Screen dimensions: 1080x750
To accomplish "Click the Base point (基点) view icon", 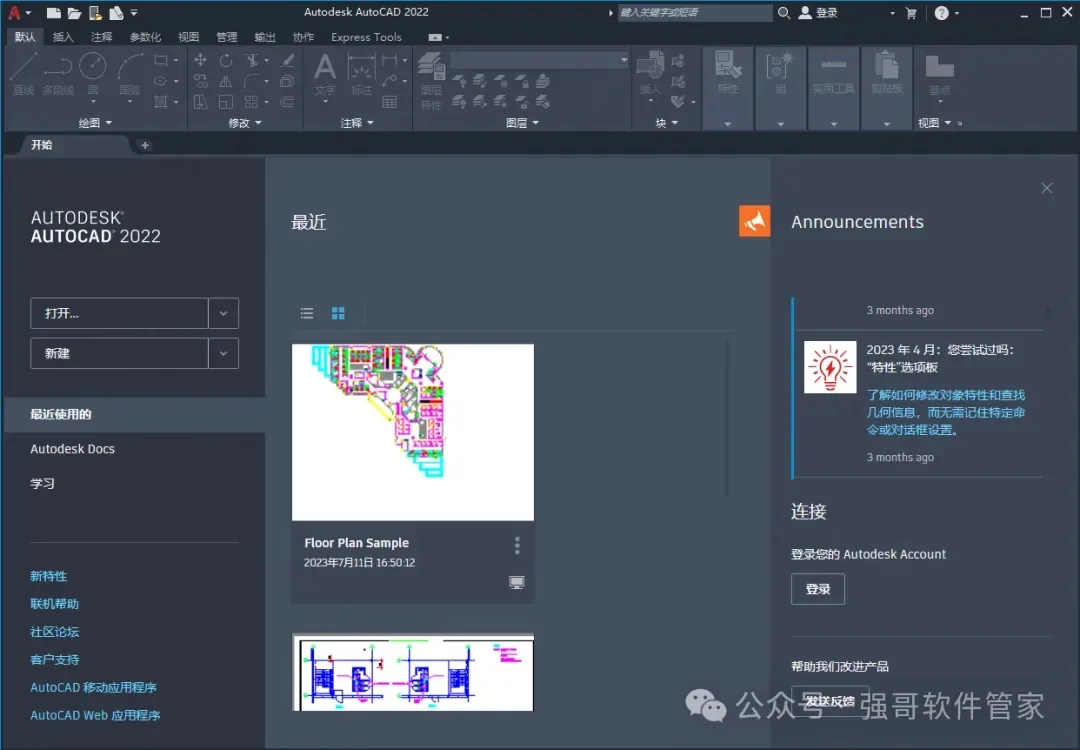I will (x=939, y=76).
